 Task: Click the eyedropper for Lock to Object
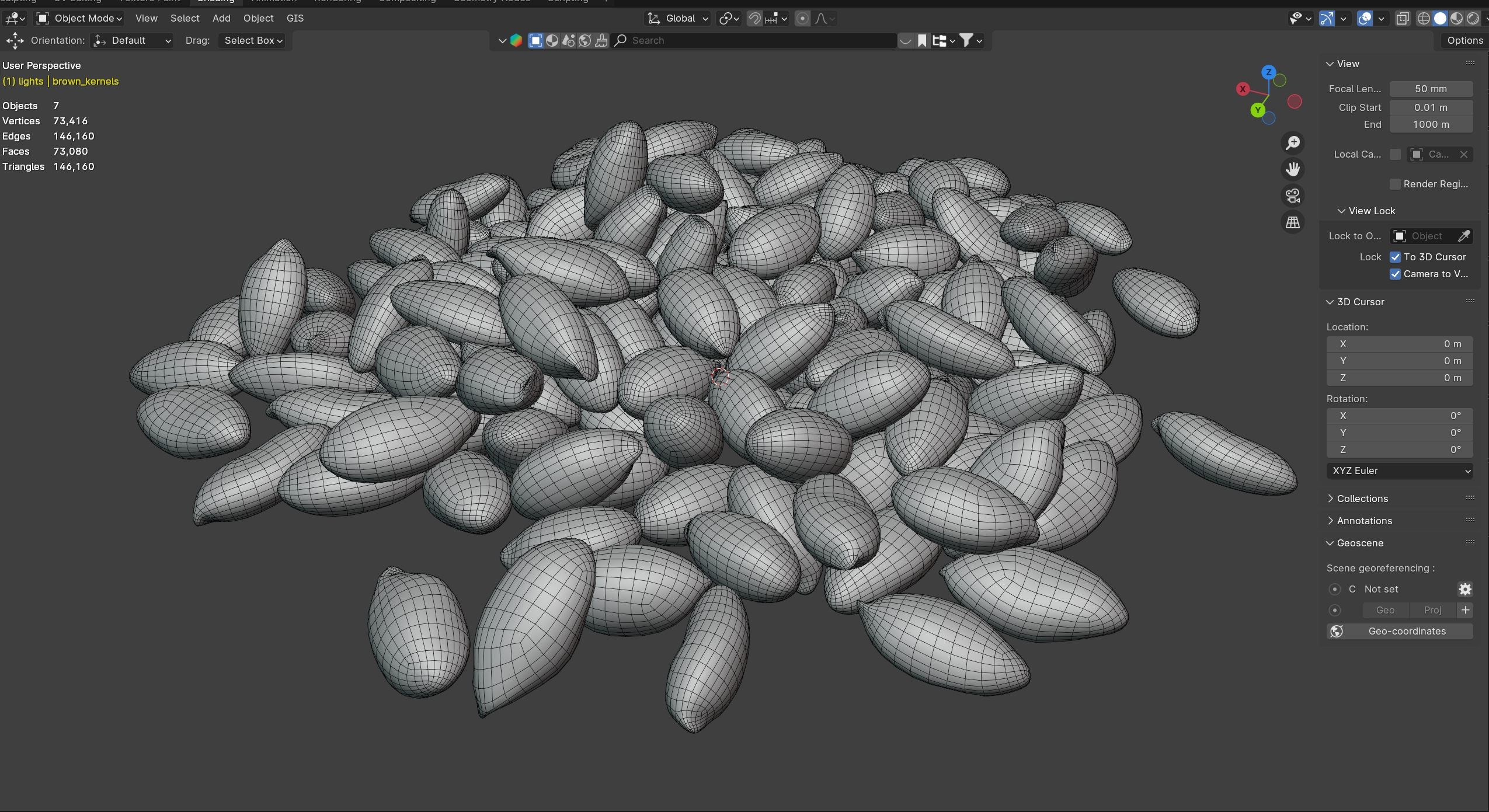click(x=1463, y=236)
